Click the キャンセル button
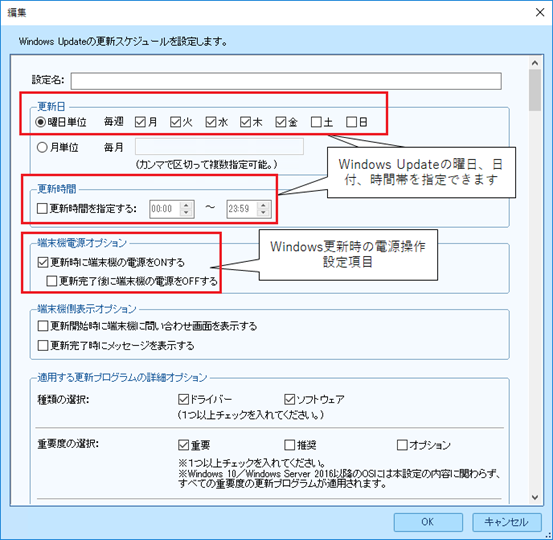 pos(506,522)
